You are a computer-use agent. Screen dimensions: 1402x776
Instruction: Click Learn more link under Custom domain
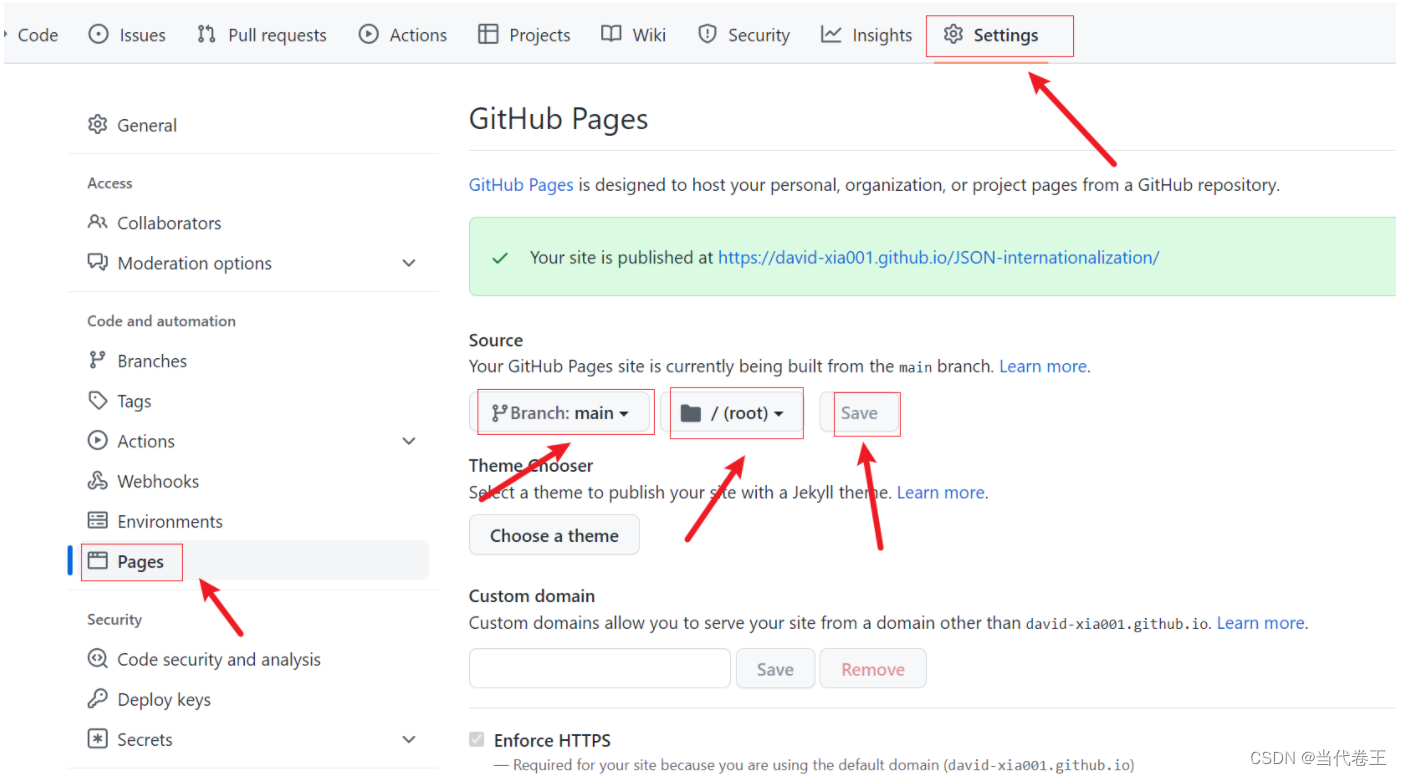click(x=1260, y=623)
